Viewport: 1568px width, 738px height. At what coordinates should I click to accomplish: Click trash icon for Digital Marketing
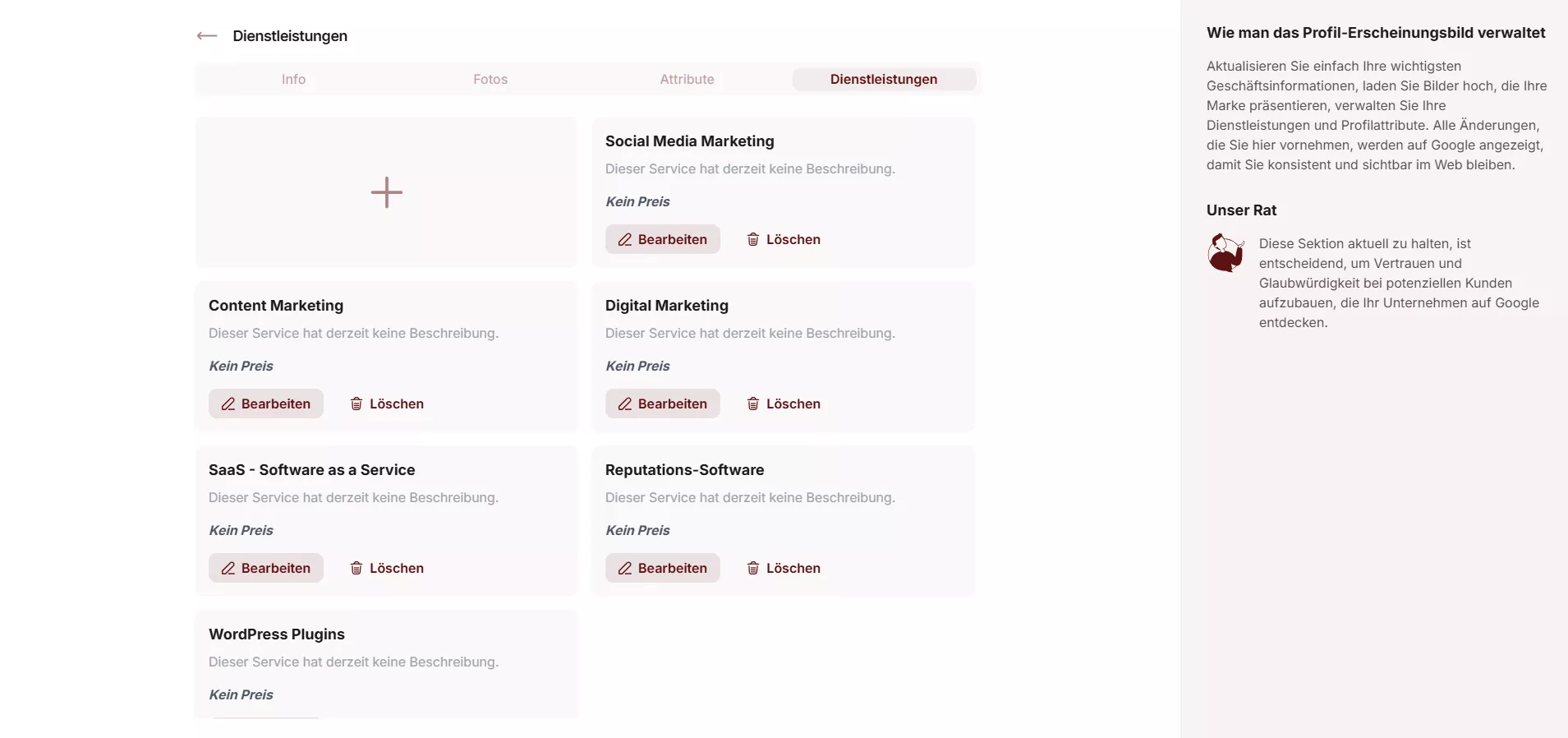(752, 404)
